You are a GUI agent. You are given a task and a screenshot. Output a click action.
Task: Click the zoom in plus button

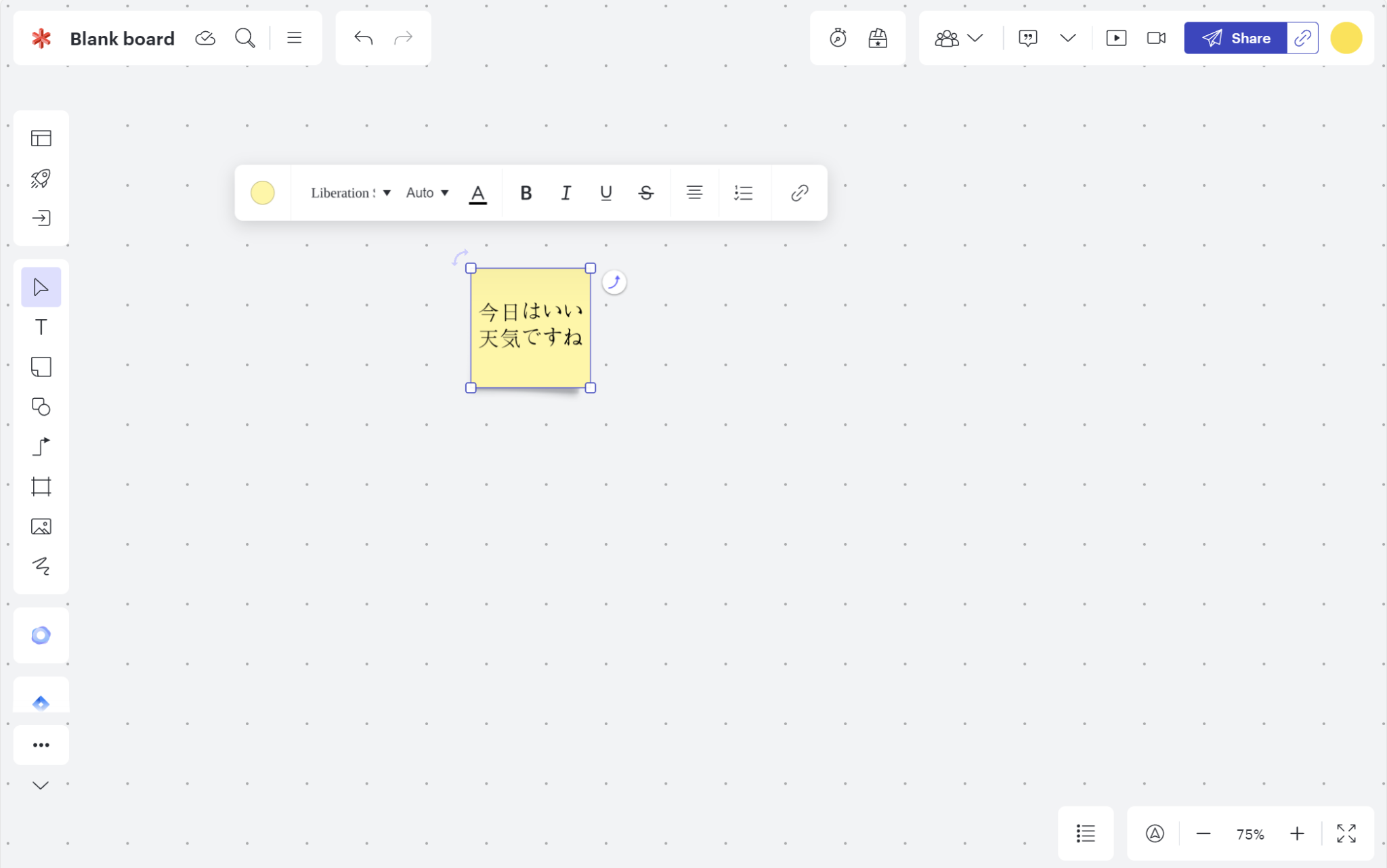tap(1296, 833)
